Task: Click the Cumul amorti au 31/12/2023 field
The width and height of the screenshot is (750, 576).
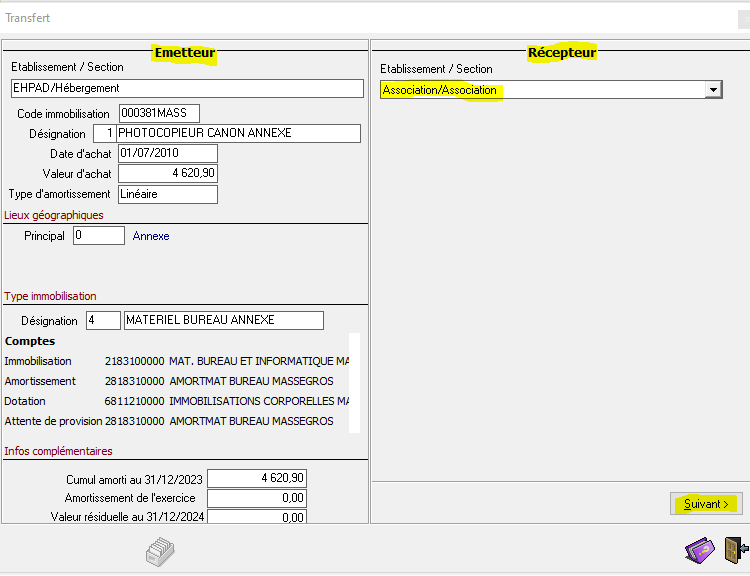Action: pos(256,478)
